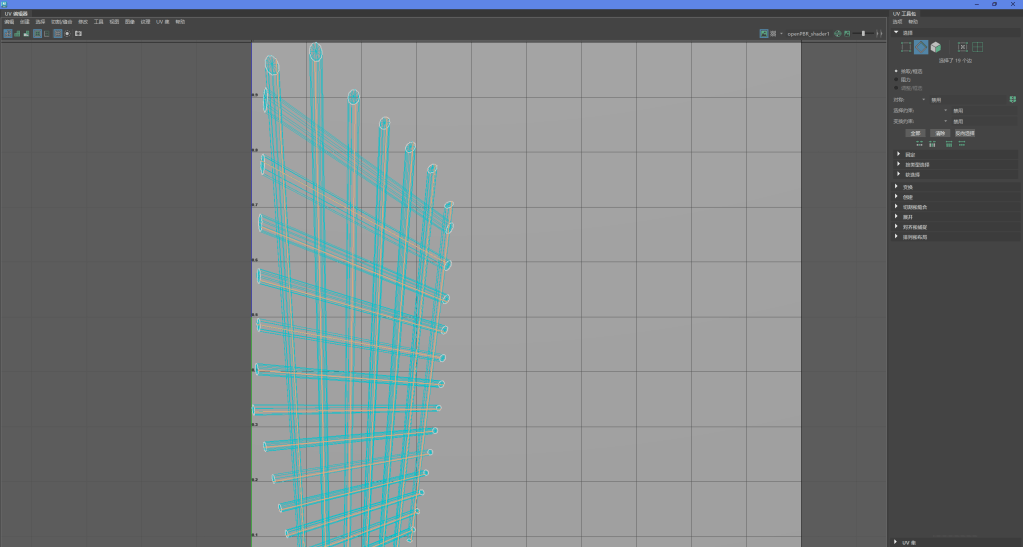Click the image display icon before openPBR_shader1

[x=764, y=33]
